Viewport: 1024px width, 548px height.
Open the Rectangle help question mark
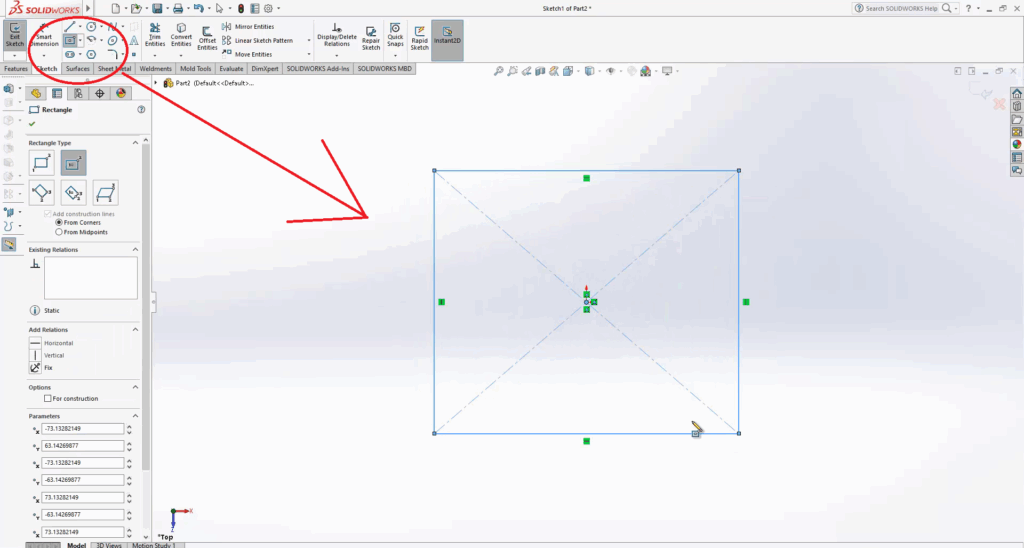[x=141, y=110]
